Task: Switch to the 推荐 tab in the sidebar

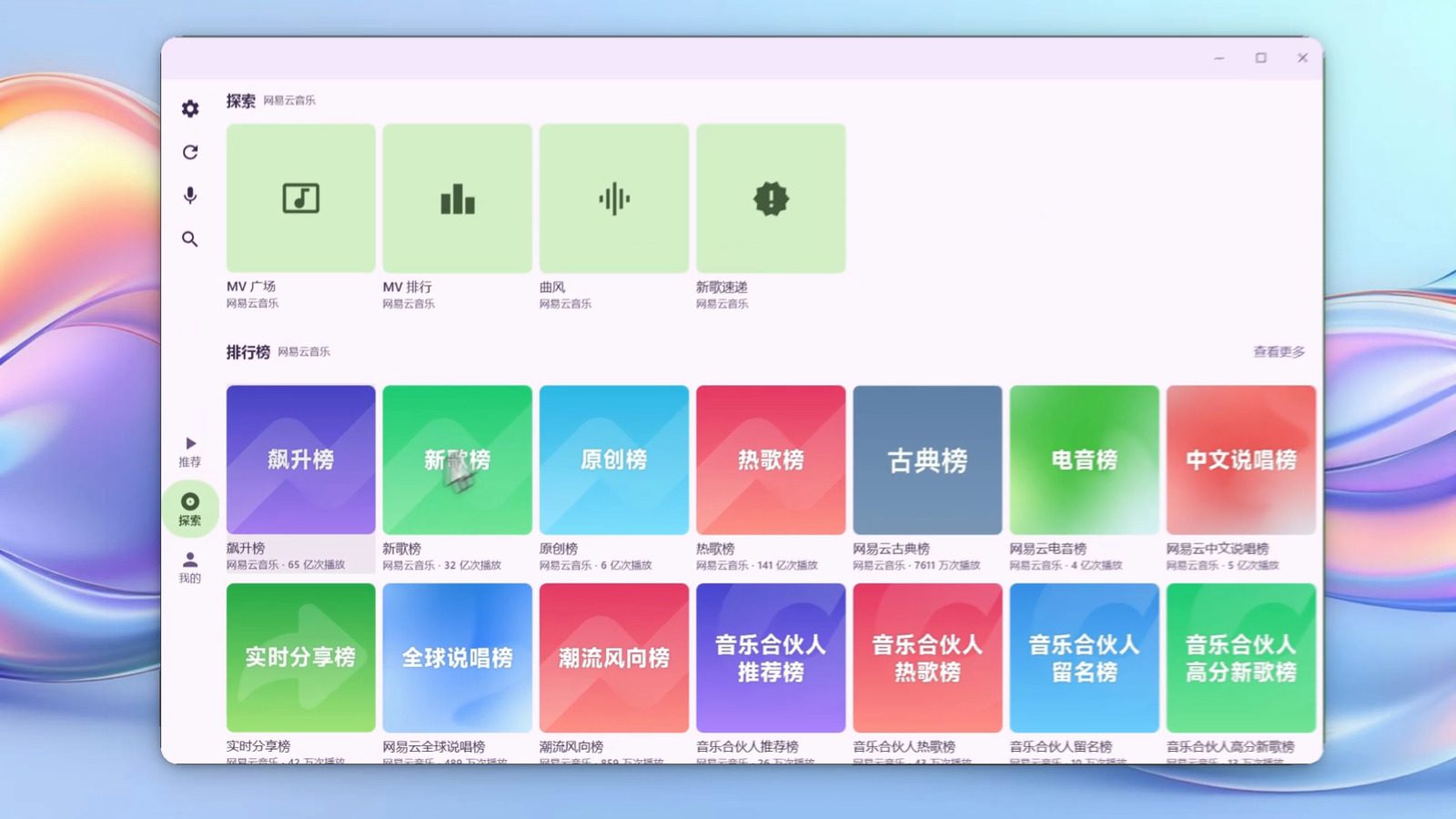Action: point(189,452)
